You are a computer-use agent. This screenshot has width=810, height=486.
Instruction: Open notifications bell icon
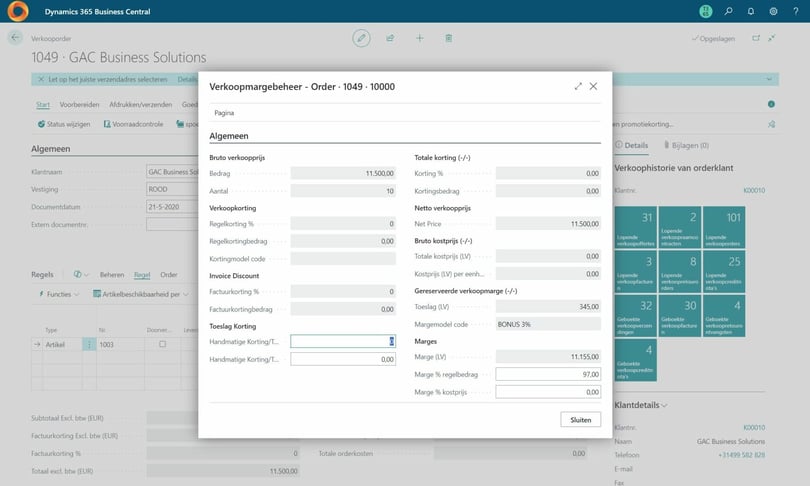pos(751,11)
